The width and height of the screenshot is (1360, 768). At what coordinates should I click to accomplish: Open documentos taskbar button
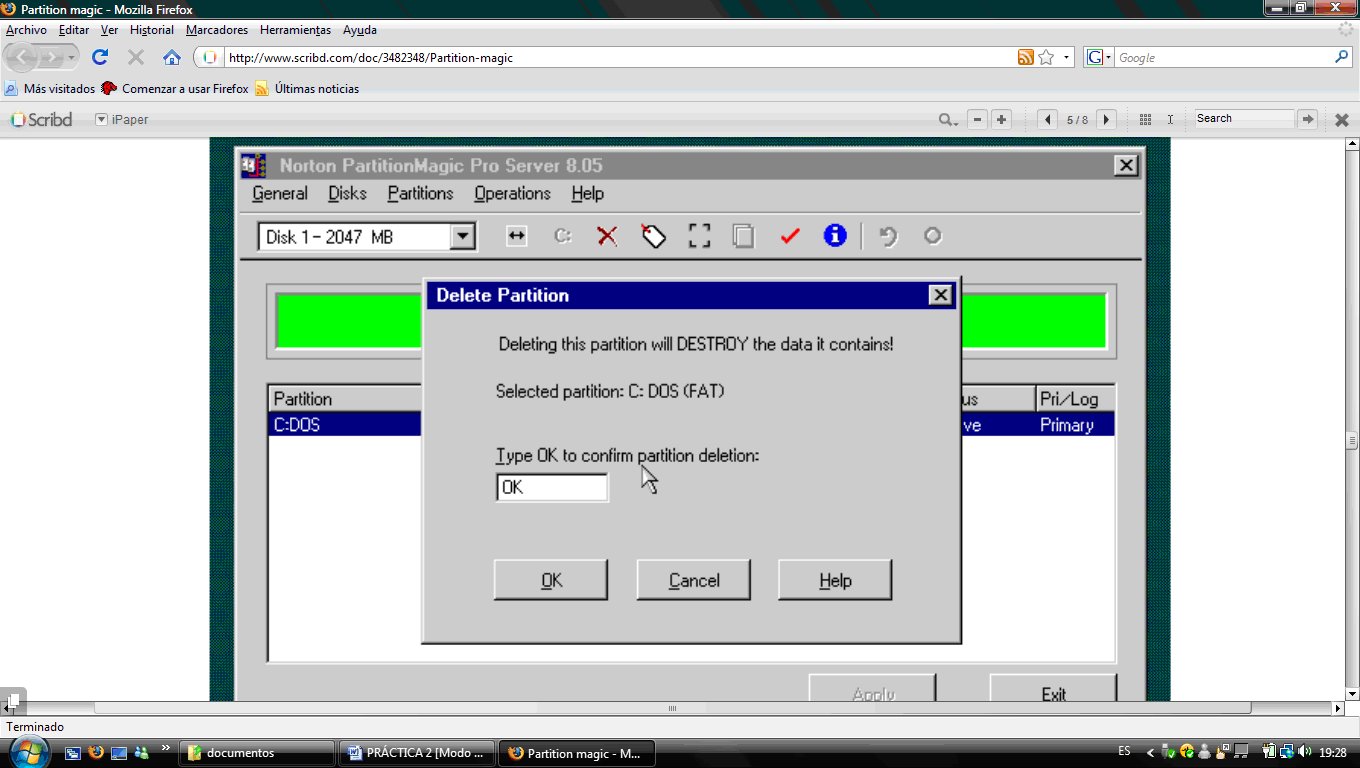(x=259, y=753)
